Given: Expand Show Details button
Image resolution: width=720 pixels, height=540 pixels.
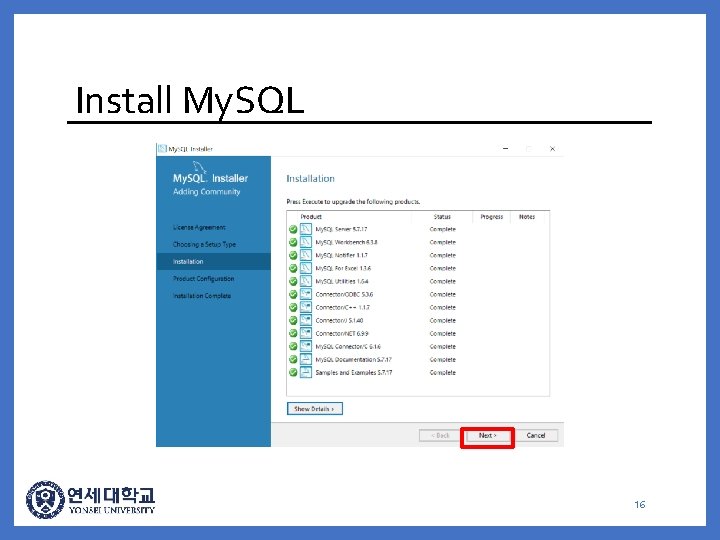Looking at the screenshot, I should (315, 409).
